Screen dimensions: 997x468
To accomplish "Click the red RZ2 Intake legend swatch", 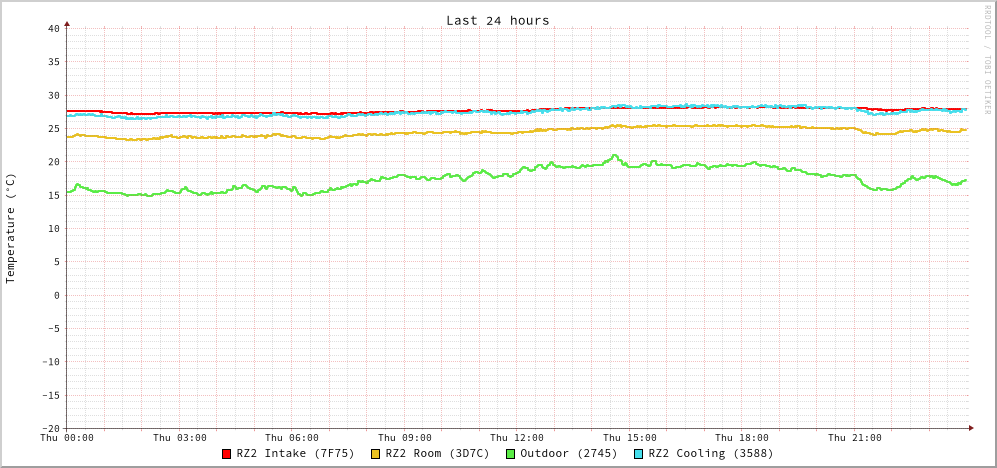I will [227, 454].
